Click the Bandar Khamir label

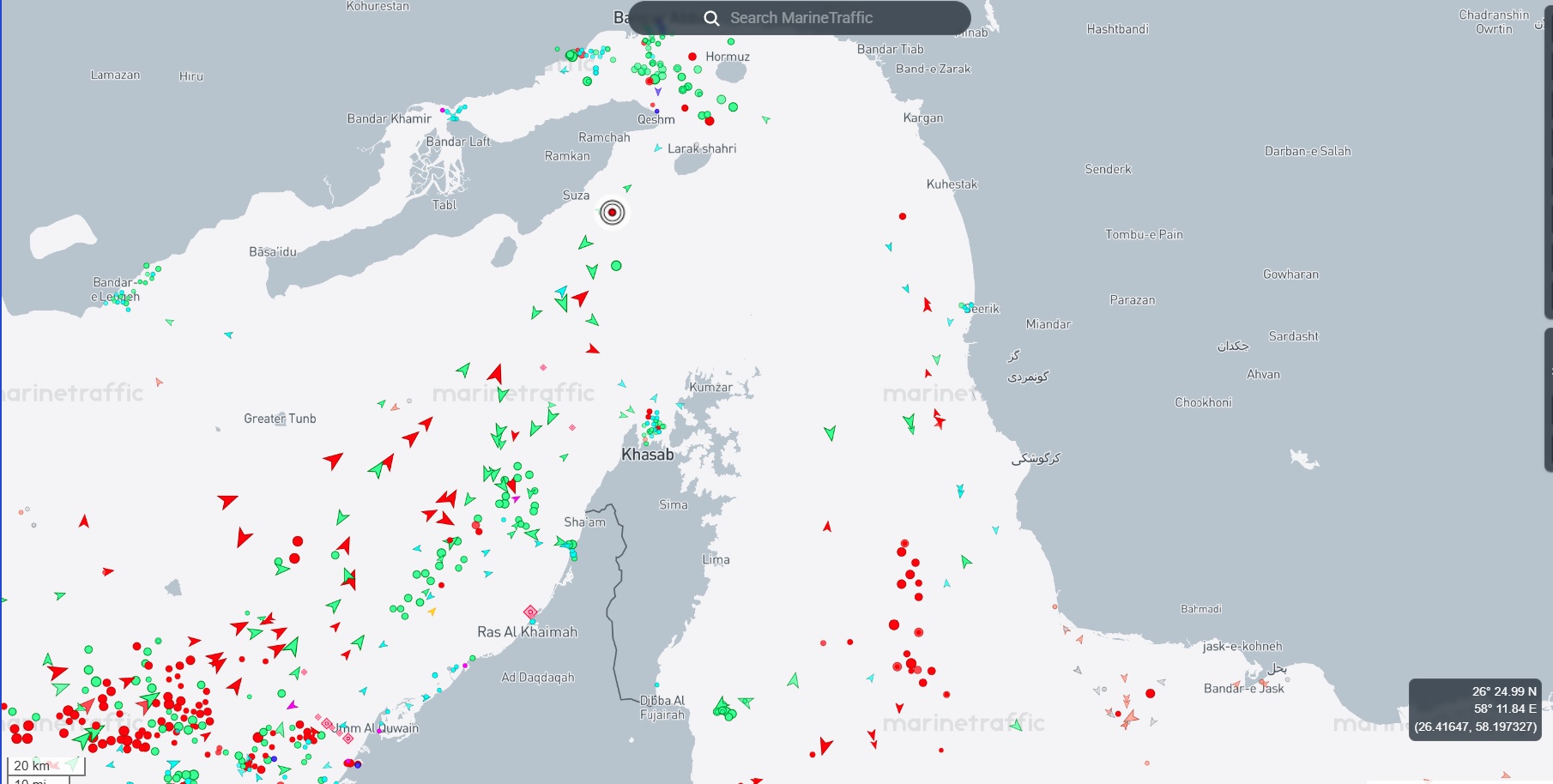pyautogui.click(x=390, y=118)
